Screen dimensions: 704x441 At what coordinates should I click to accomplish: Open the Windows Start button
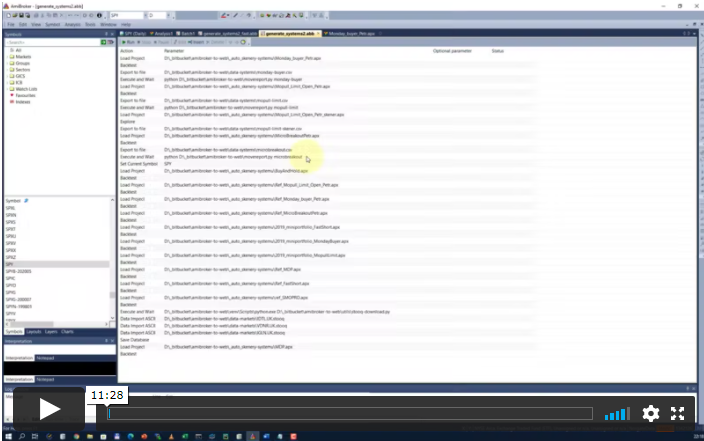pos(9,436)
